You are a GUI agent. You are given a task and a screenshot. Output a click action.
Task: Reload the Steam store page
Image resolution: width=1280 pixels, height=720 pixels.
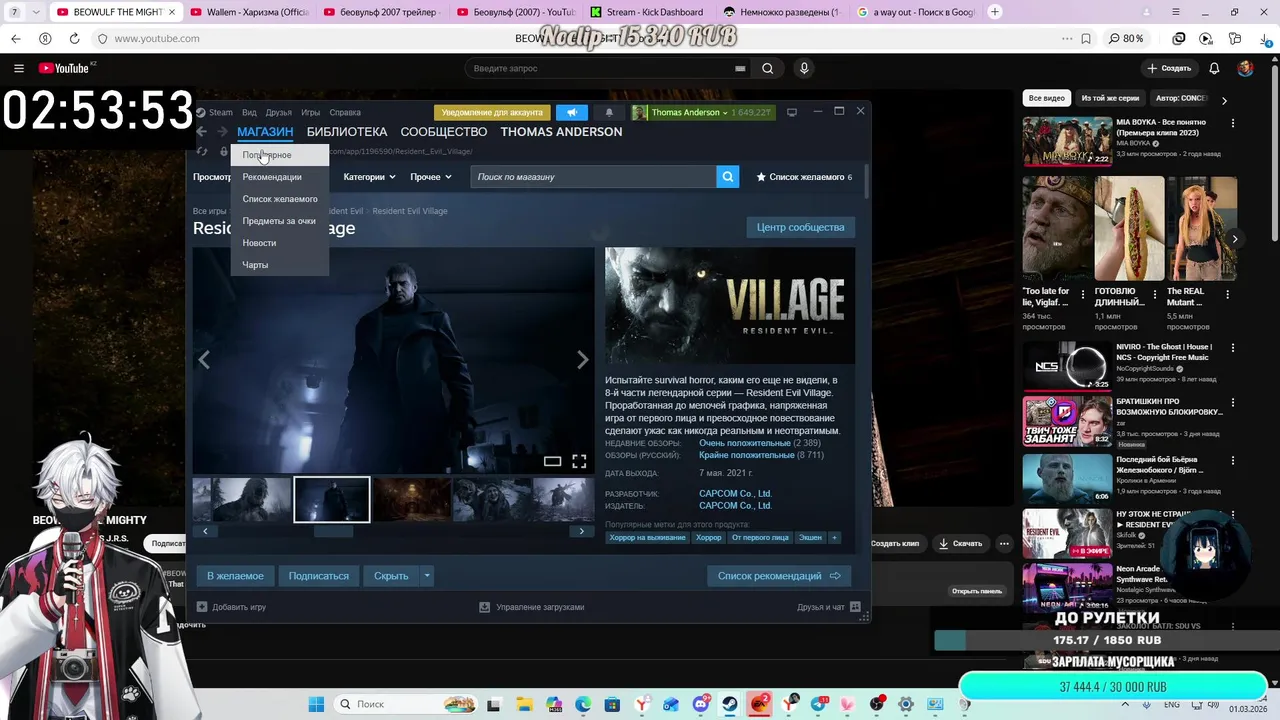tap(202, 152)
